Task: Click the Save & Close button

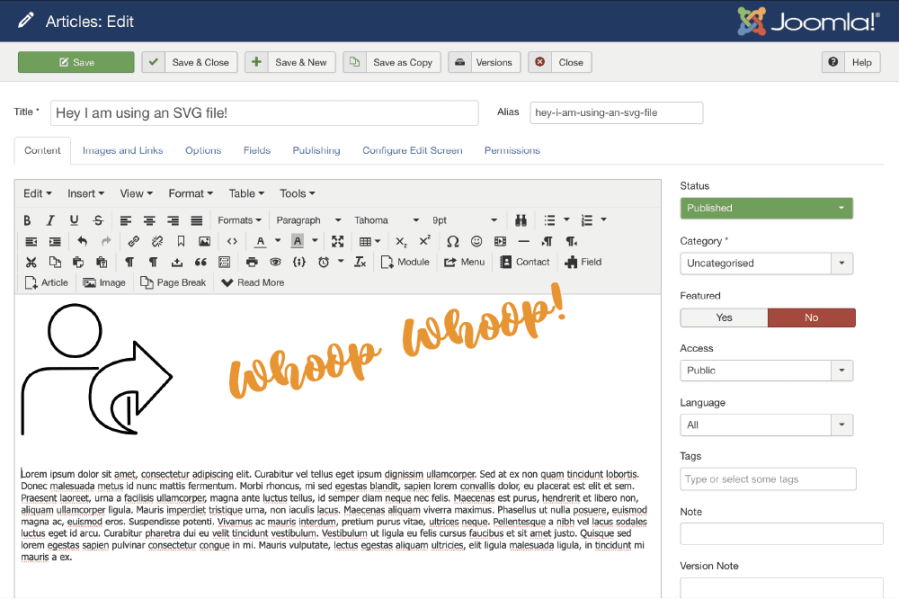Action: point(188,62)
